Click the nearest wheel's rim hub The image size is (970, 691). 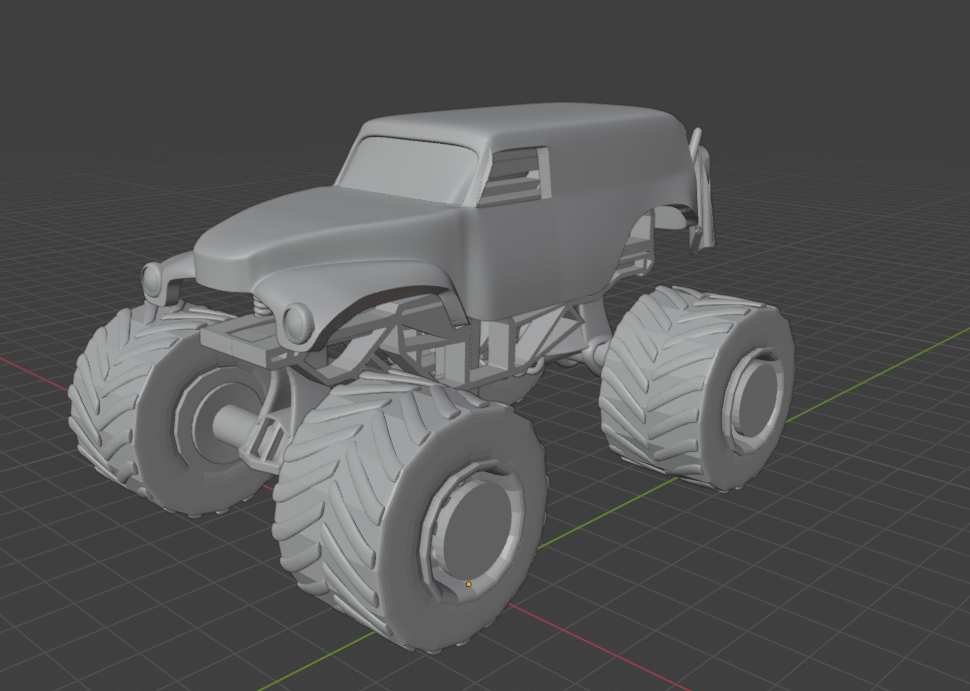[475, 532]
